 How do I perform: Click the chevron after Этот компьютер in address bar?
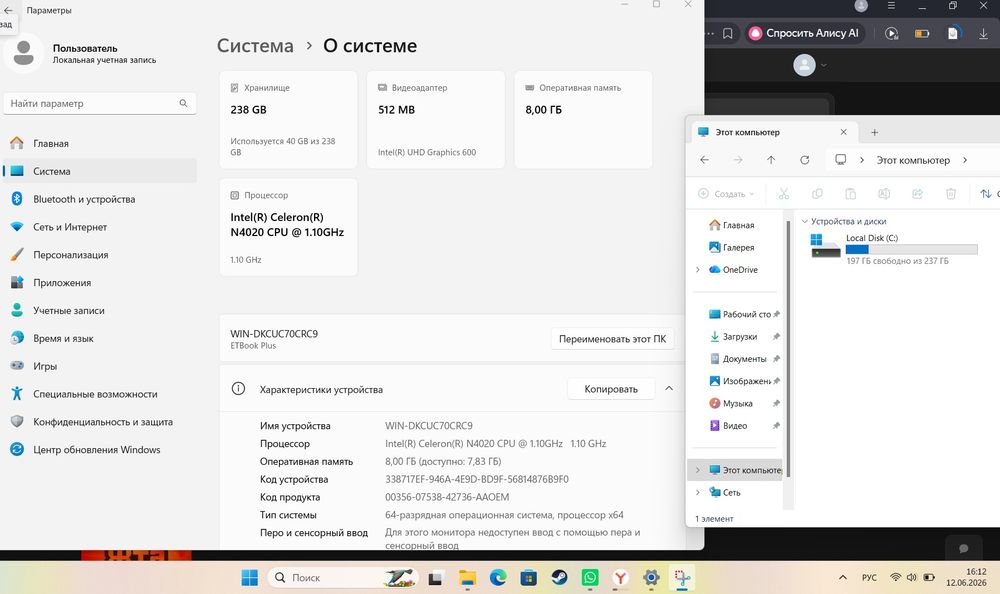click(965, 160)
